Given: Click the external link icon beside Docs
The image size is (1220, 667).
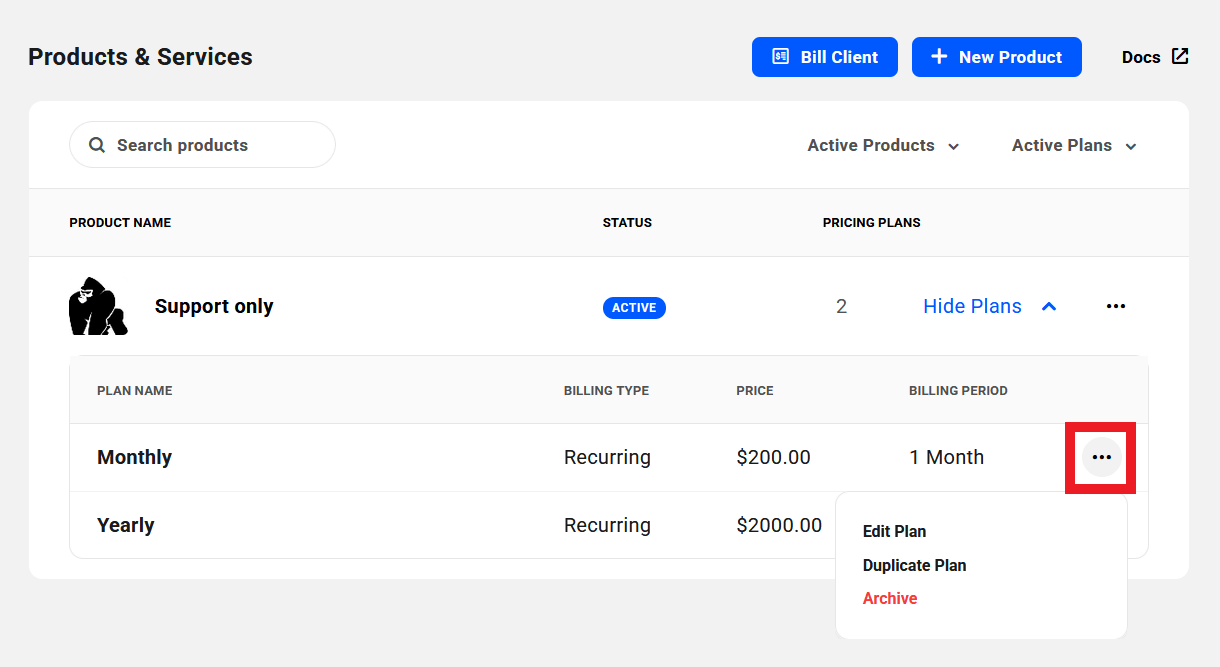Looking at the screenshot, I should coord(1180,56).
